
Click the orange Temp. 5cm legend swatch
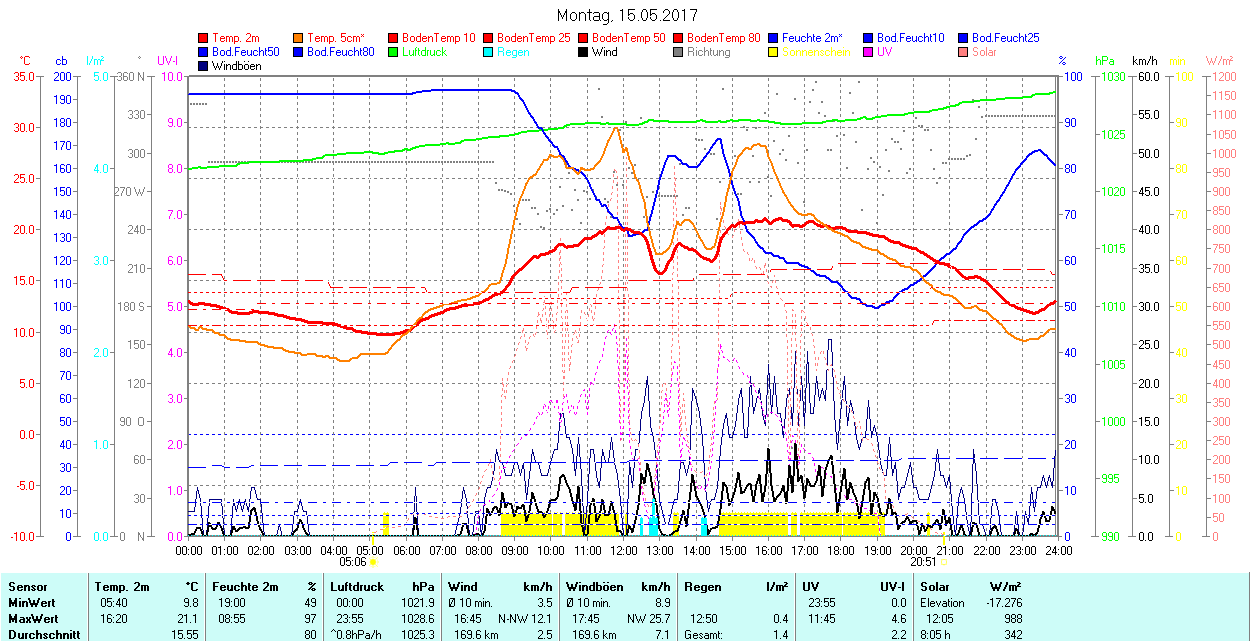tap(299, 38)
